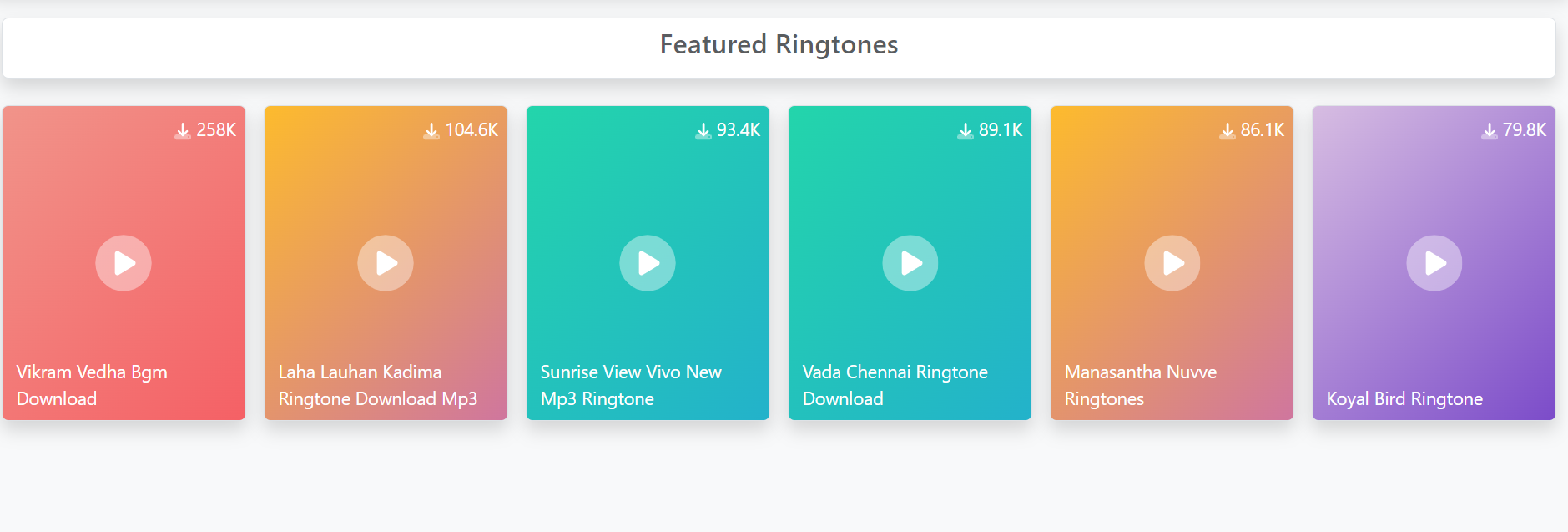This screenshot has height=532, width=1568.
Task: Open Vada Chennai Ringtone Download link
Action: coord(895,385)
